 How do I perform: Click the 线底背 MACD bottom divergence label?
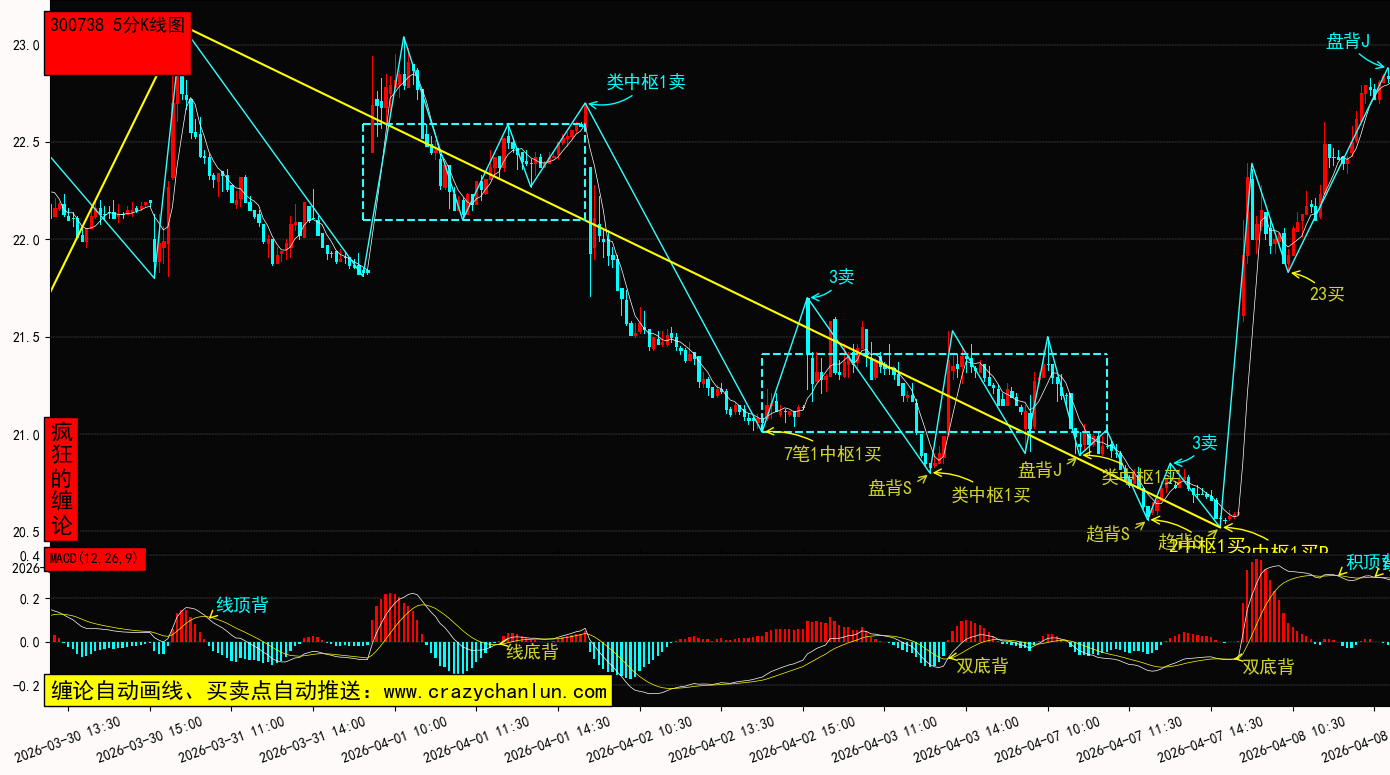click(532, 652)
